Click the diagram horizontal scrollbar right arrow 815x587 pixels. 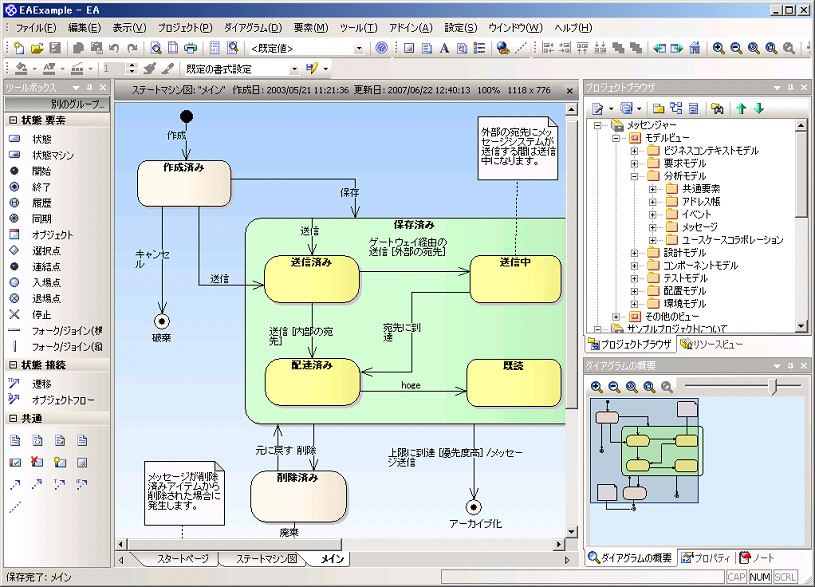tap(559, 544)
